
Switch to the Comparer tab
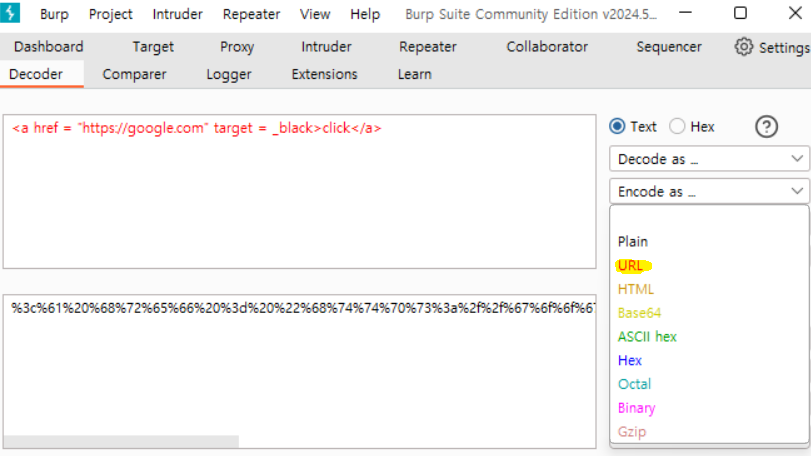[134, 74]
